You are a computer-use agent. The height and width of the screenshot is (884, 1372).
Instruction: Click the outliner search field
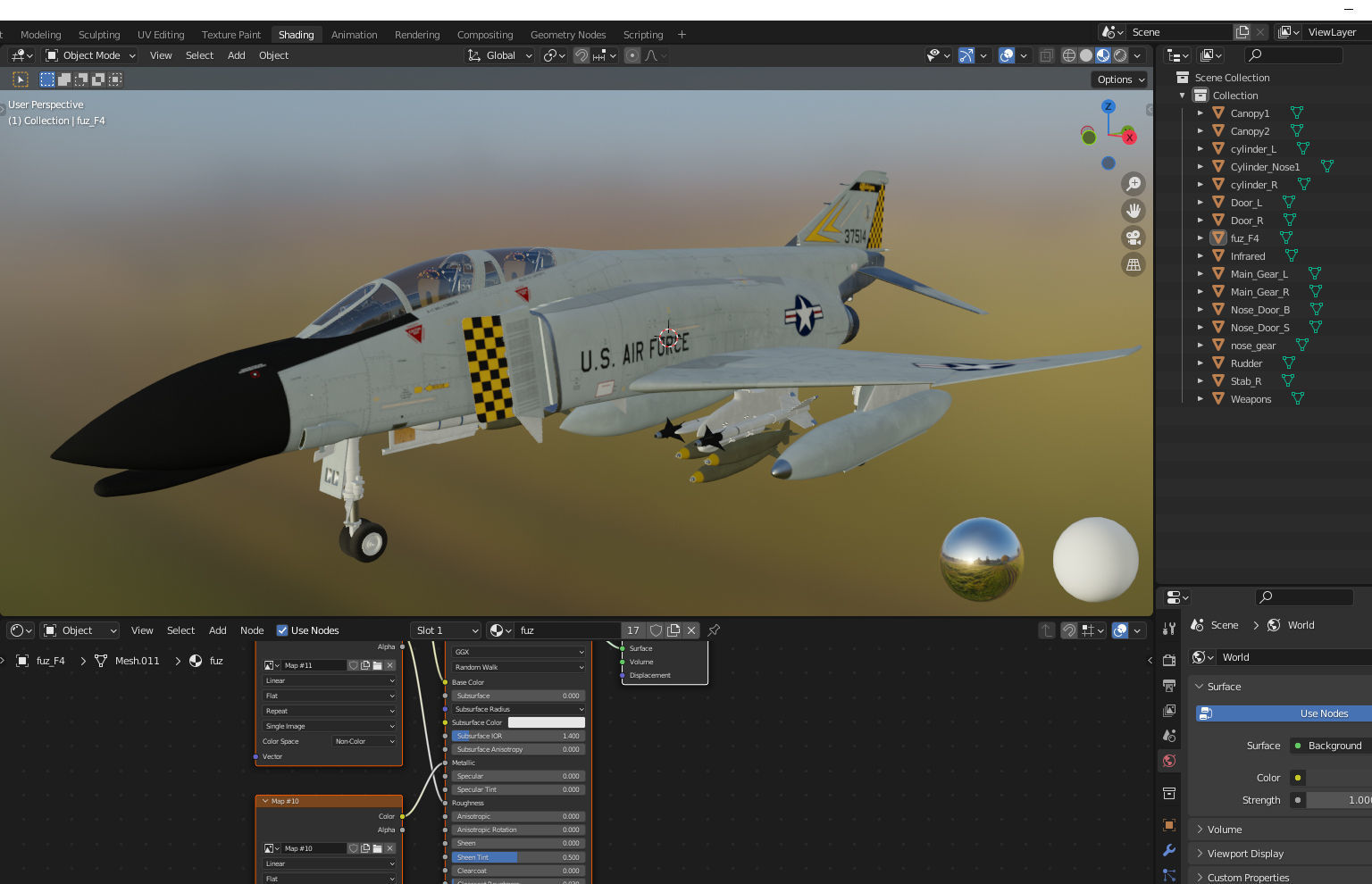point(1293,55)
